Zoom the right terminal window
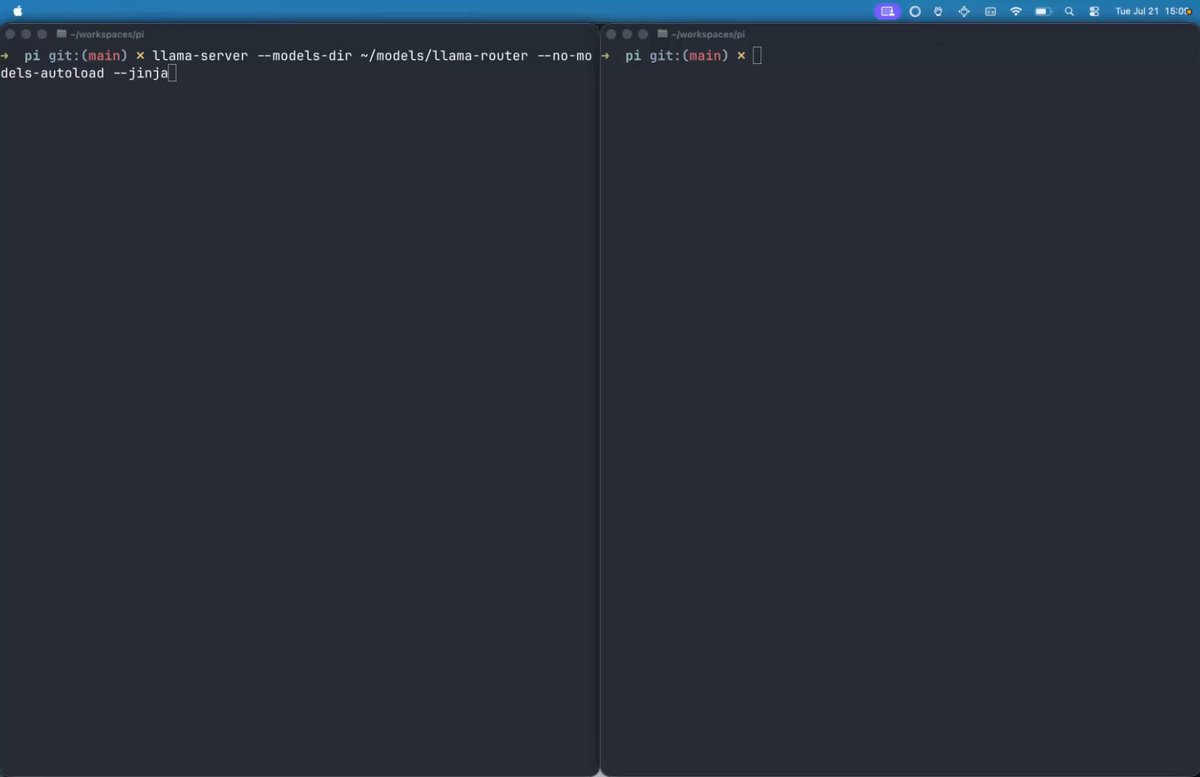 click(642, 34)
